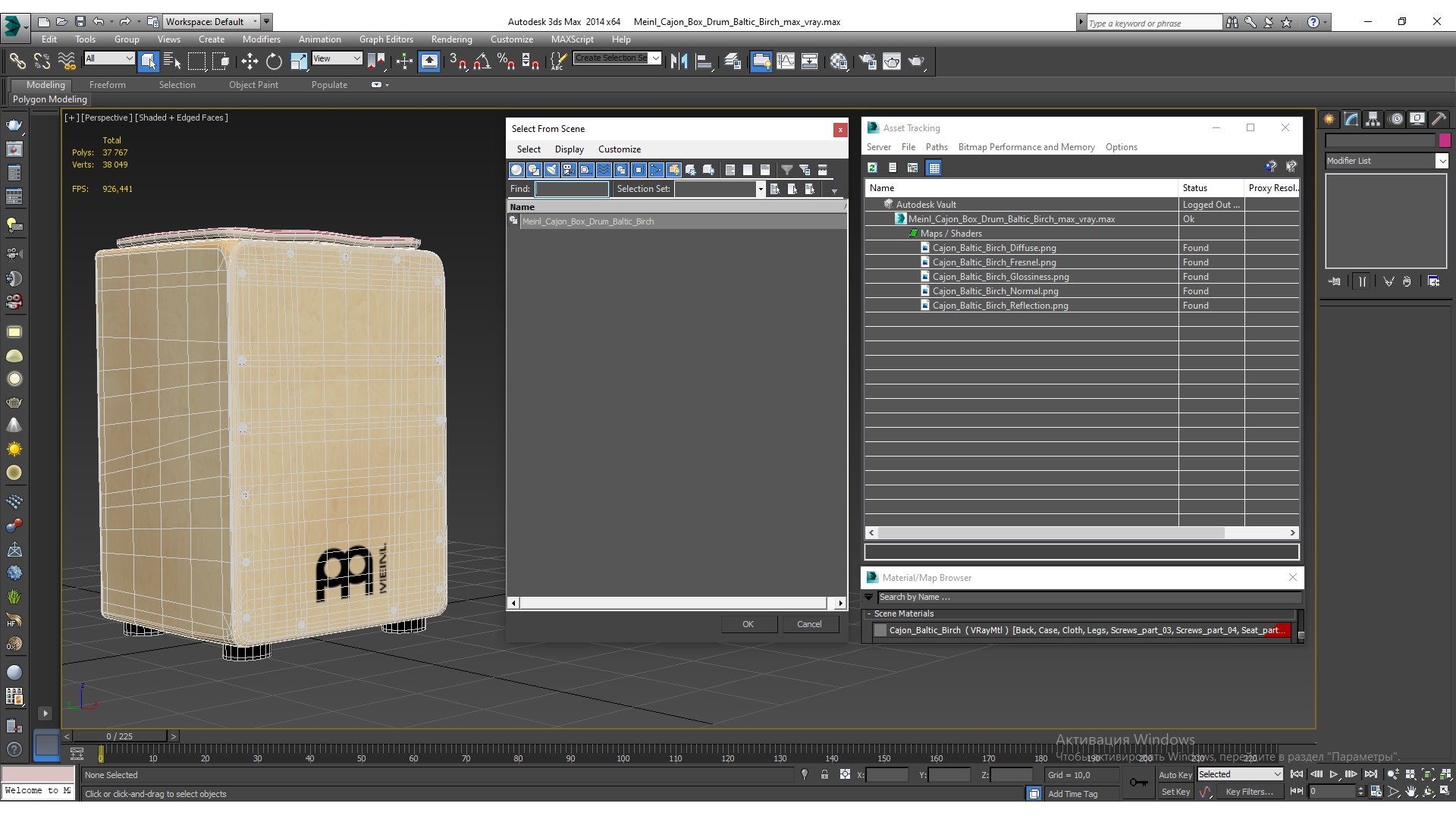Screen dimensions: 1456x819
Task: Expand the Selection Set dropdown
Action: click(761, 189)
